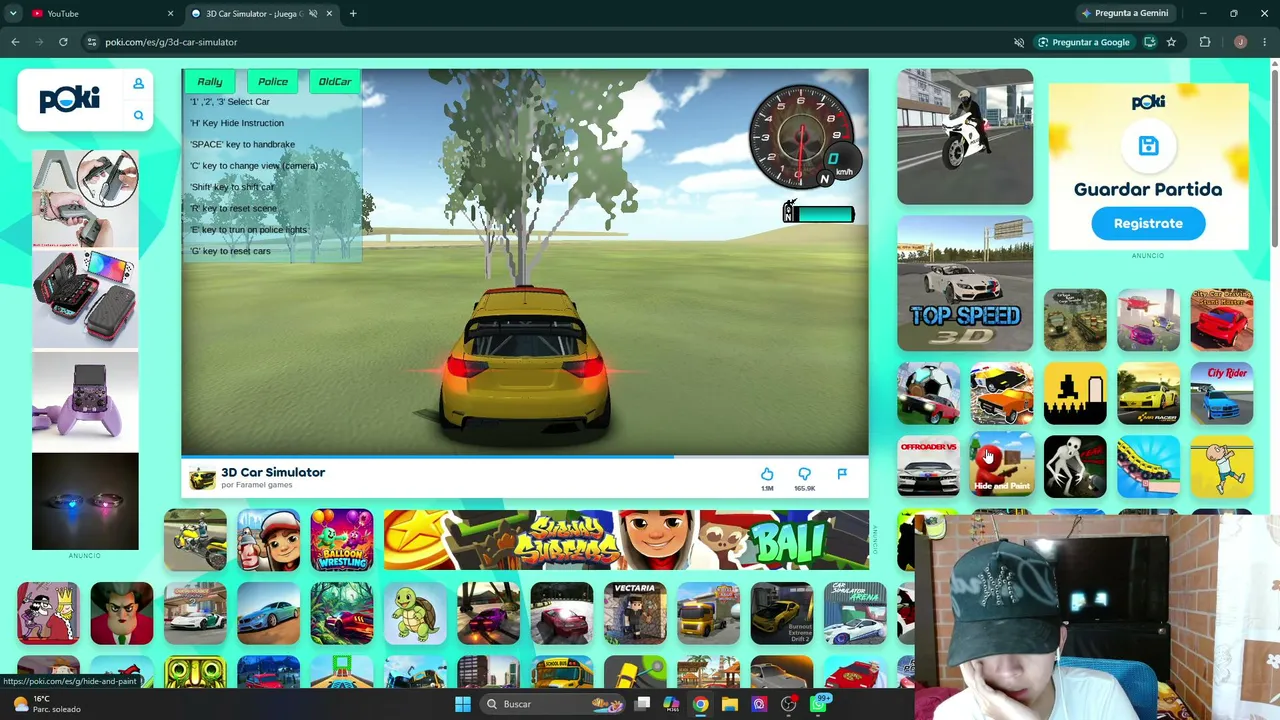Open the Chrome extensions puzzle icon
The width and height of the screenshot is (1280, 720).
(x=1205, y=42)
